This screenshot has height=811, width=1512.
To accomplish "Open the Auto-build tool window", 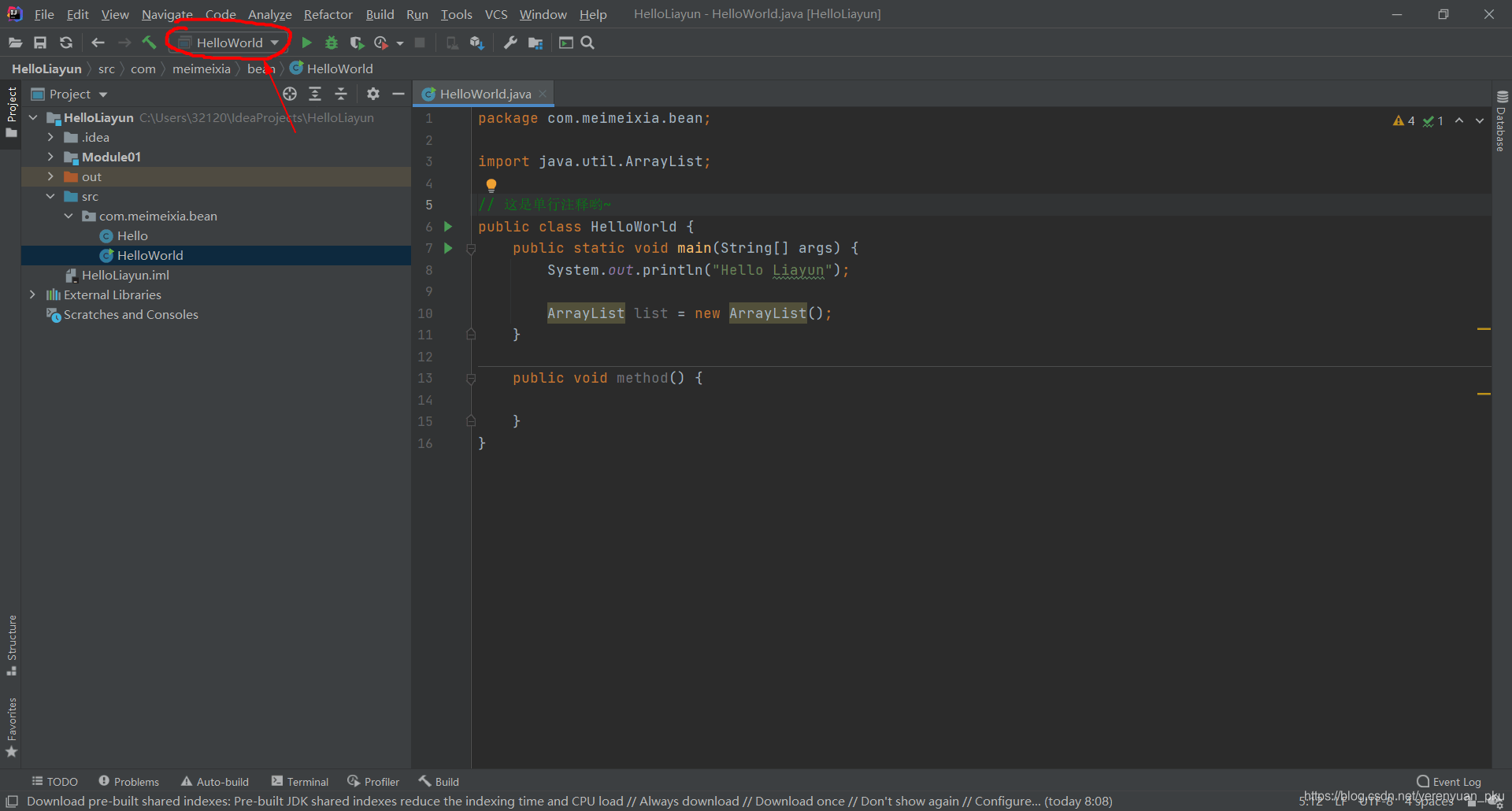I will click(215, 781).
